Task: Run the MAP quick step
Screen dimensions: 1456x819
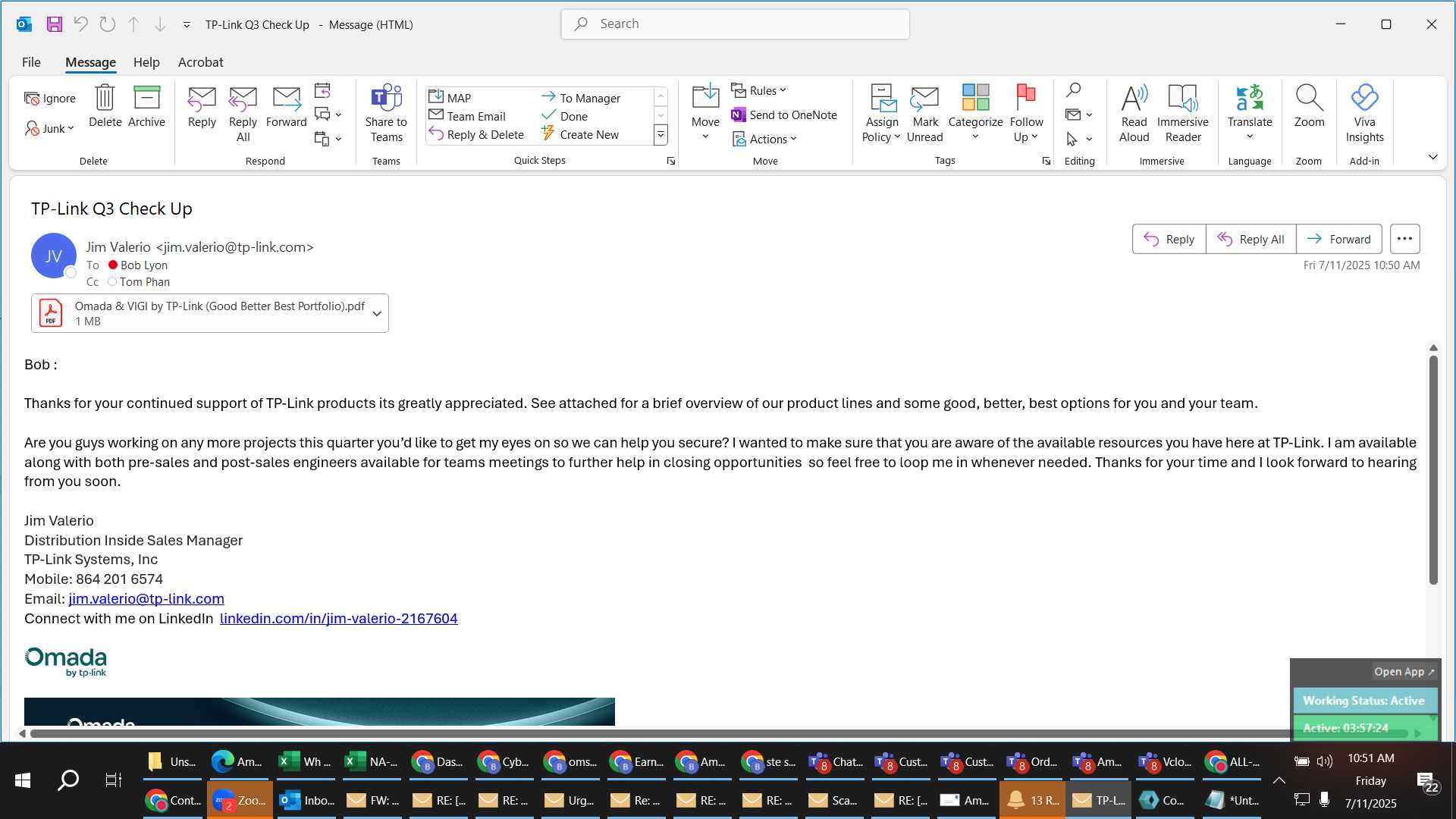Action: click(450, 98)
